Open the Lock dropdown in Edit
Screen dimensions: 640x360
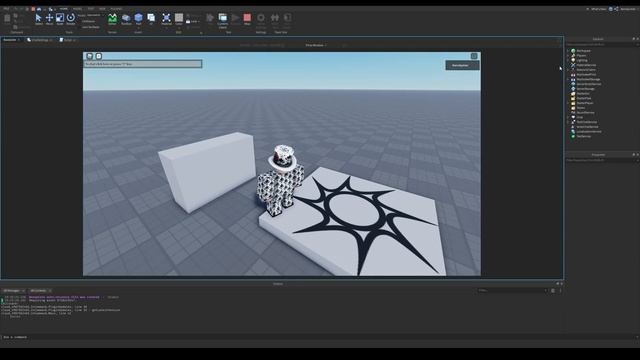coord(193,22)
